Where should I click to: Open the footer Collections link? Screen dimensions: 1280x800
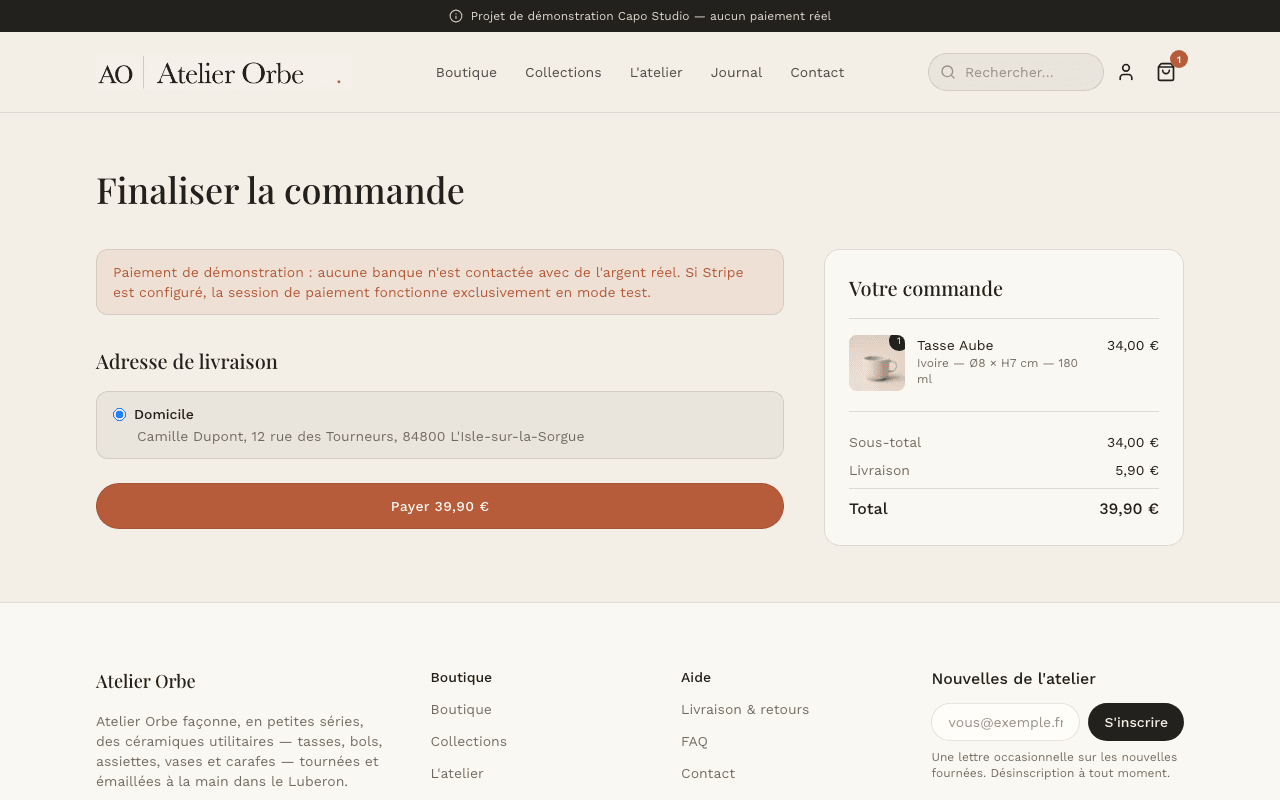click(x=469, y=741)
